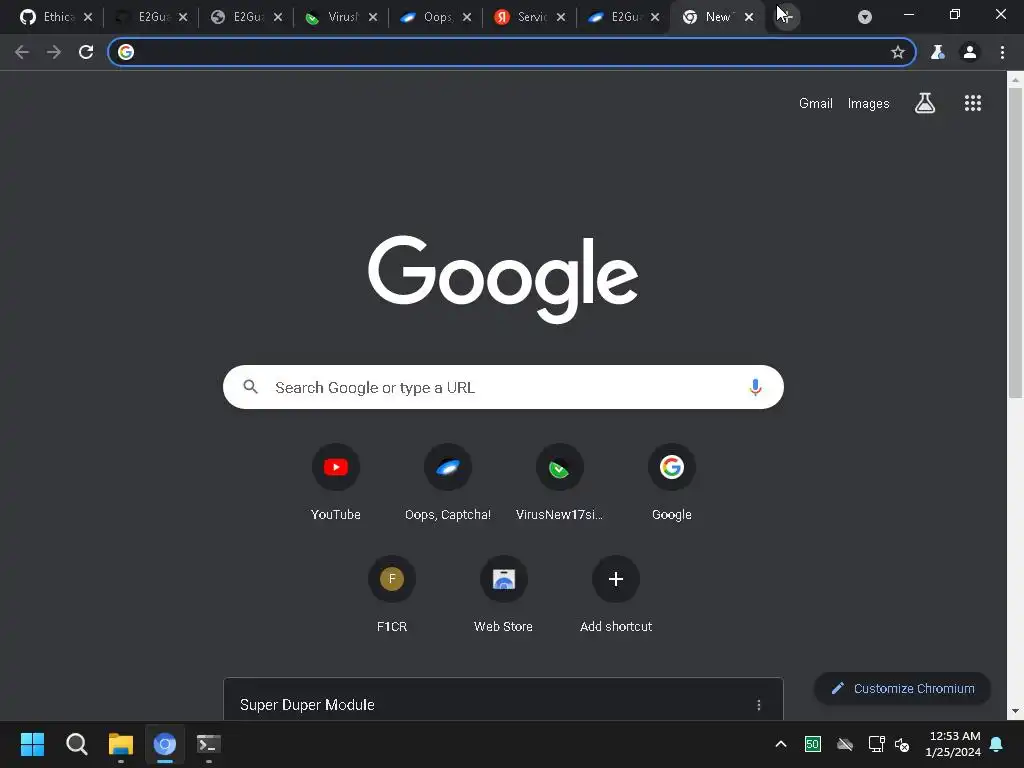Open Search Labs flask icon on page

coord(924,103)
